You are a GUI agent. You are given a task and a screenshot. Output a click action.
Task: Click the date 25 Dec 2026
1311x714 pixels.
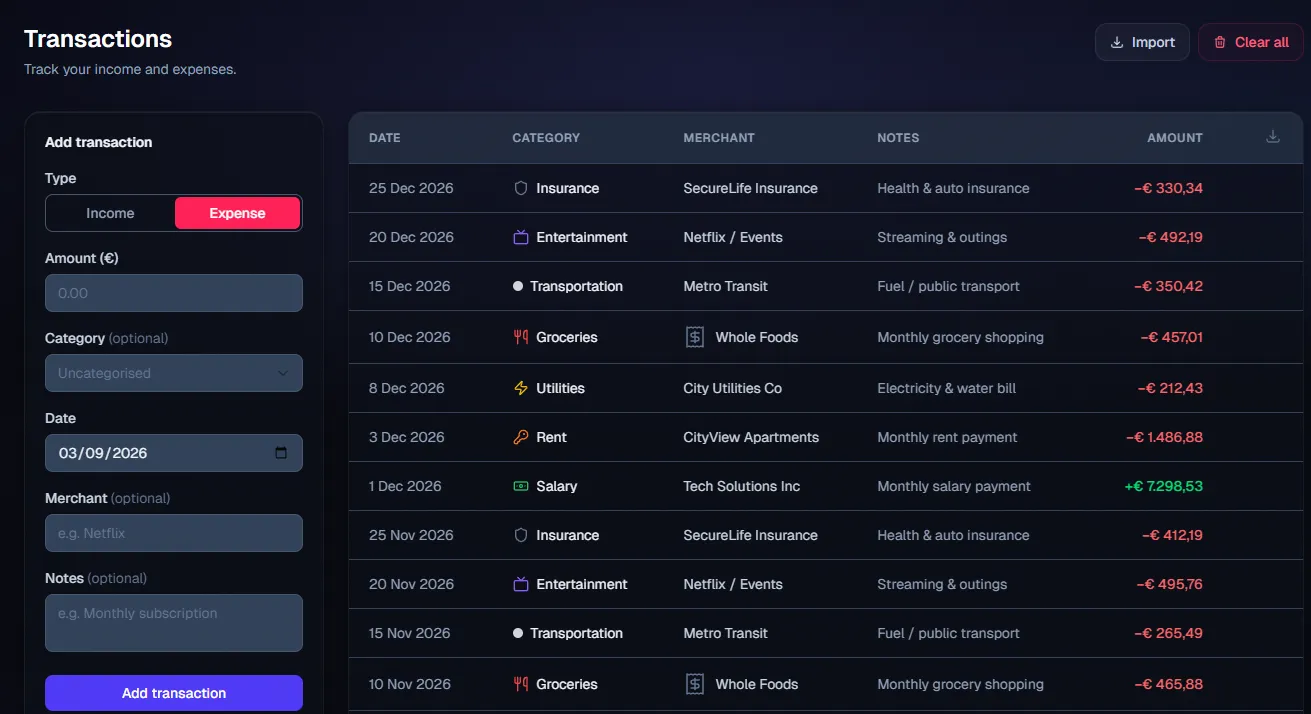[x=411, y=188]
